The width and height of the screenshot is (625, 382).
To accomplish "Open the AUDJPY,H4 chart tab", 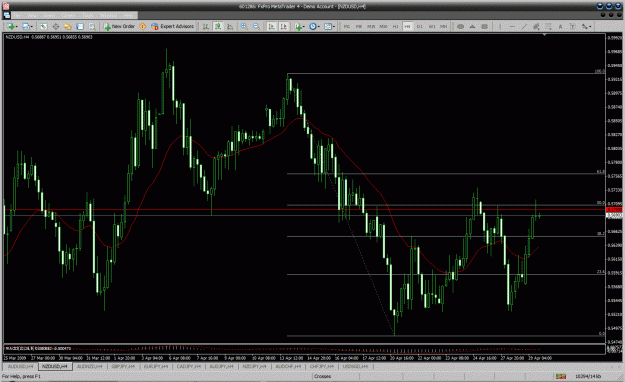I will coord(222,366).
